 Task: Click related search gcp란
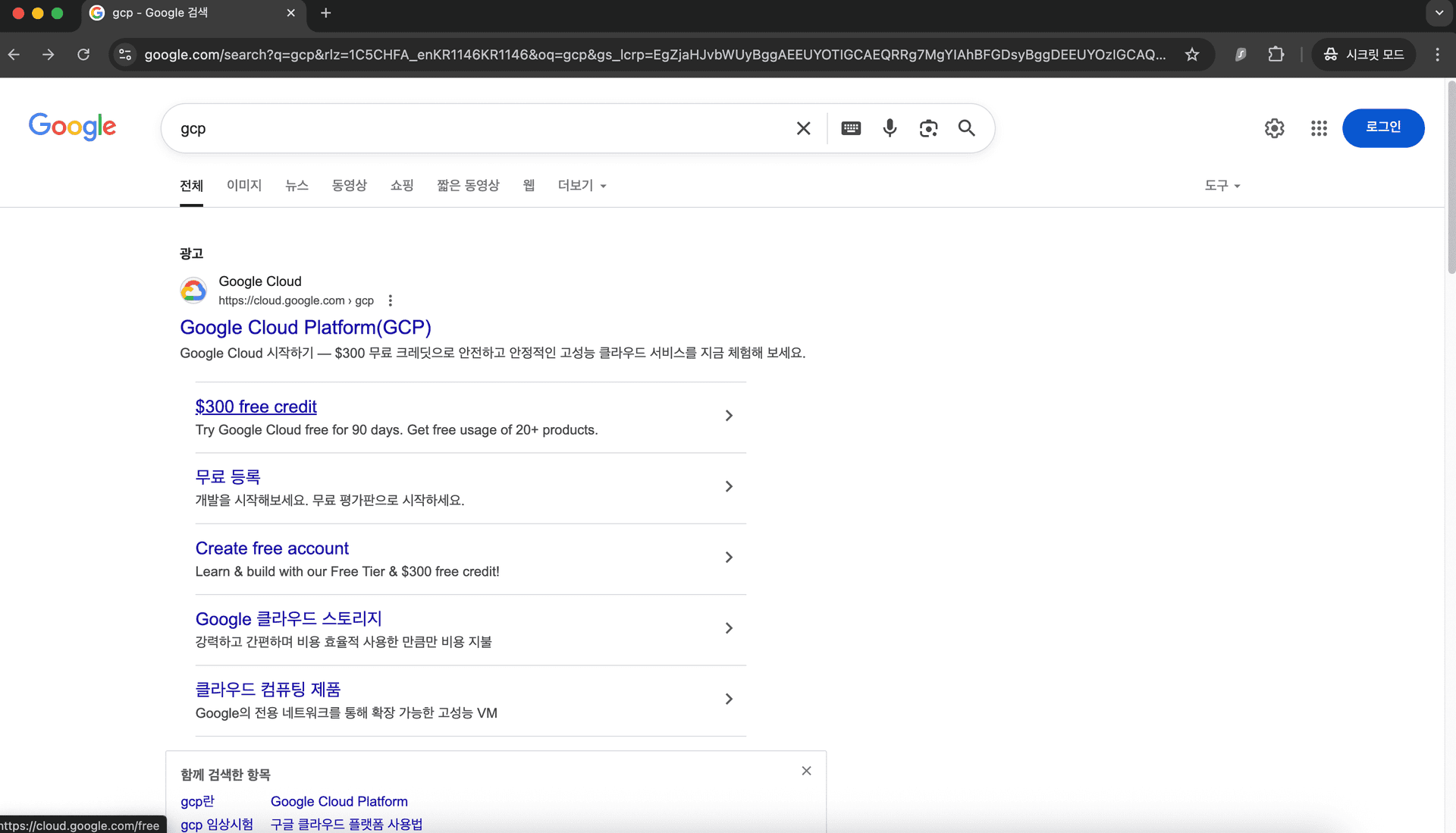pyautogui.click(x=197, y=801)
